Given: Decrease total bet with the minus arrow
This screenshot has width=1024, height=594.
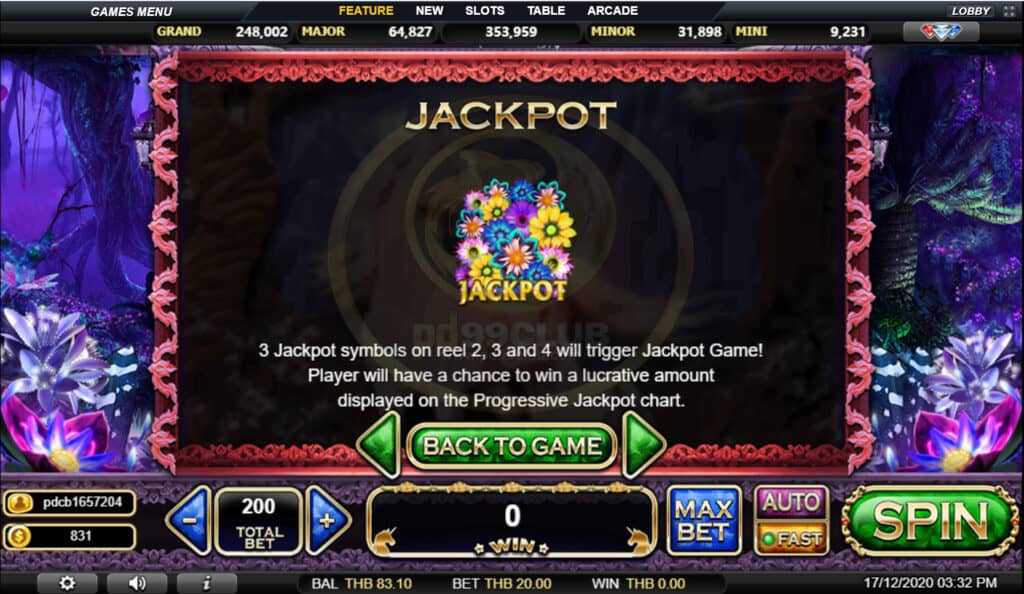Looking at the screenshot, I should (189, 520).
